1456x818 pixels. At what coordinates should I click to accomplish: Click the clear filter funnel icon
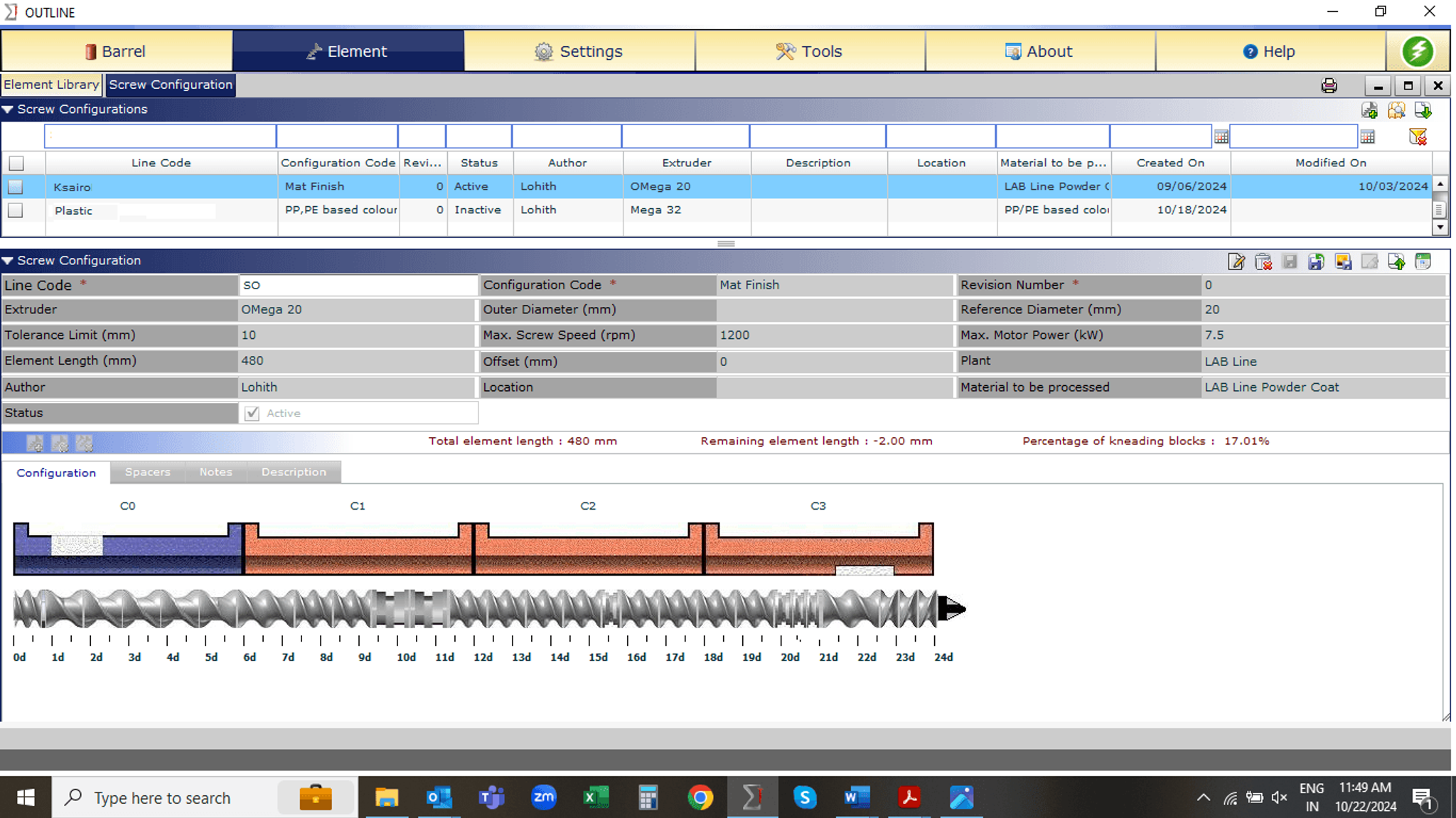coord(1417,136)
